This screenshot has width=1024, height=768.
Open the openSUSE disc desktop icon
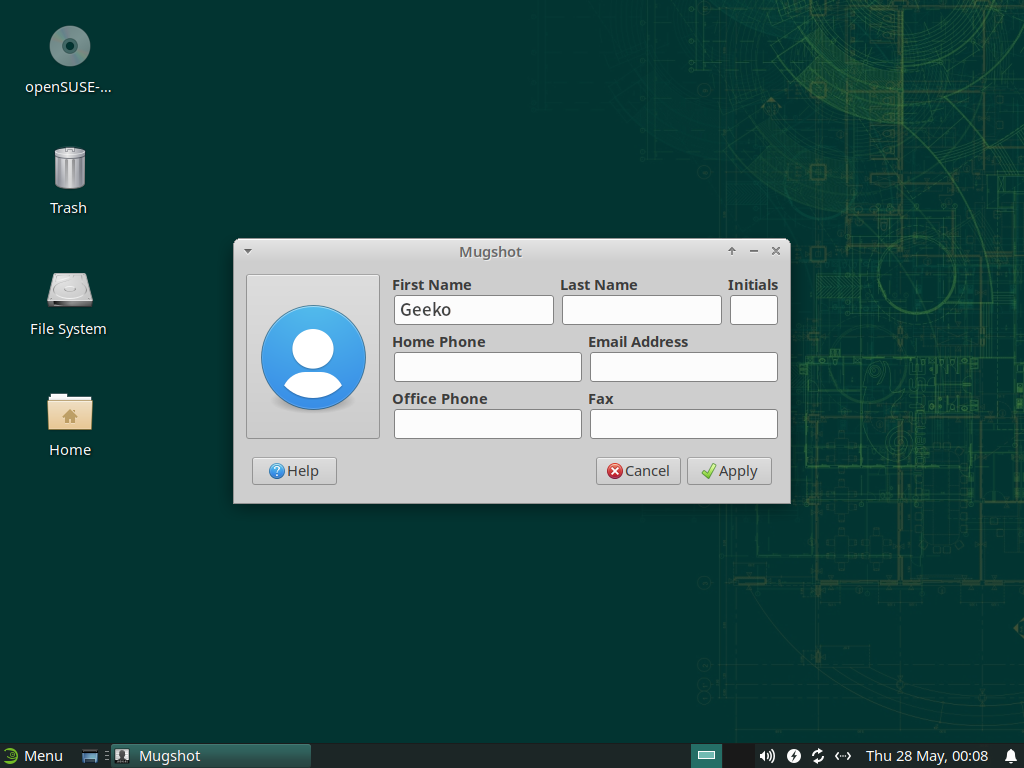coord(69,47)
